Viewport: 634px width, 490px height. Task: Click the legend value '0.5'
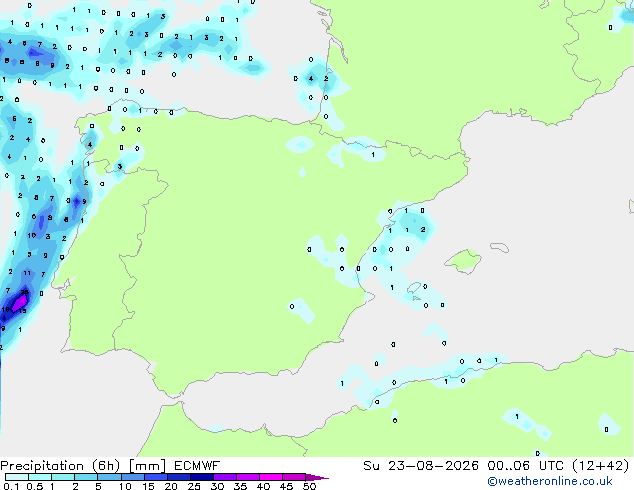34,486
